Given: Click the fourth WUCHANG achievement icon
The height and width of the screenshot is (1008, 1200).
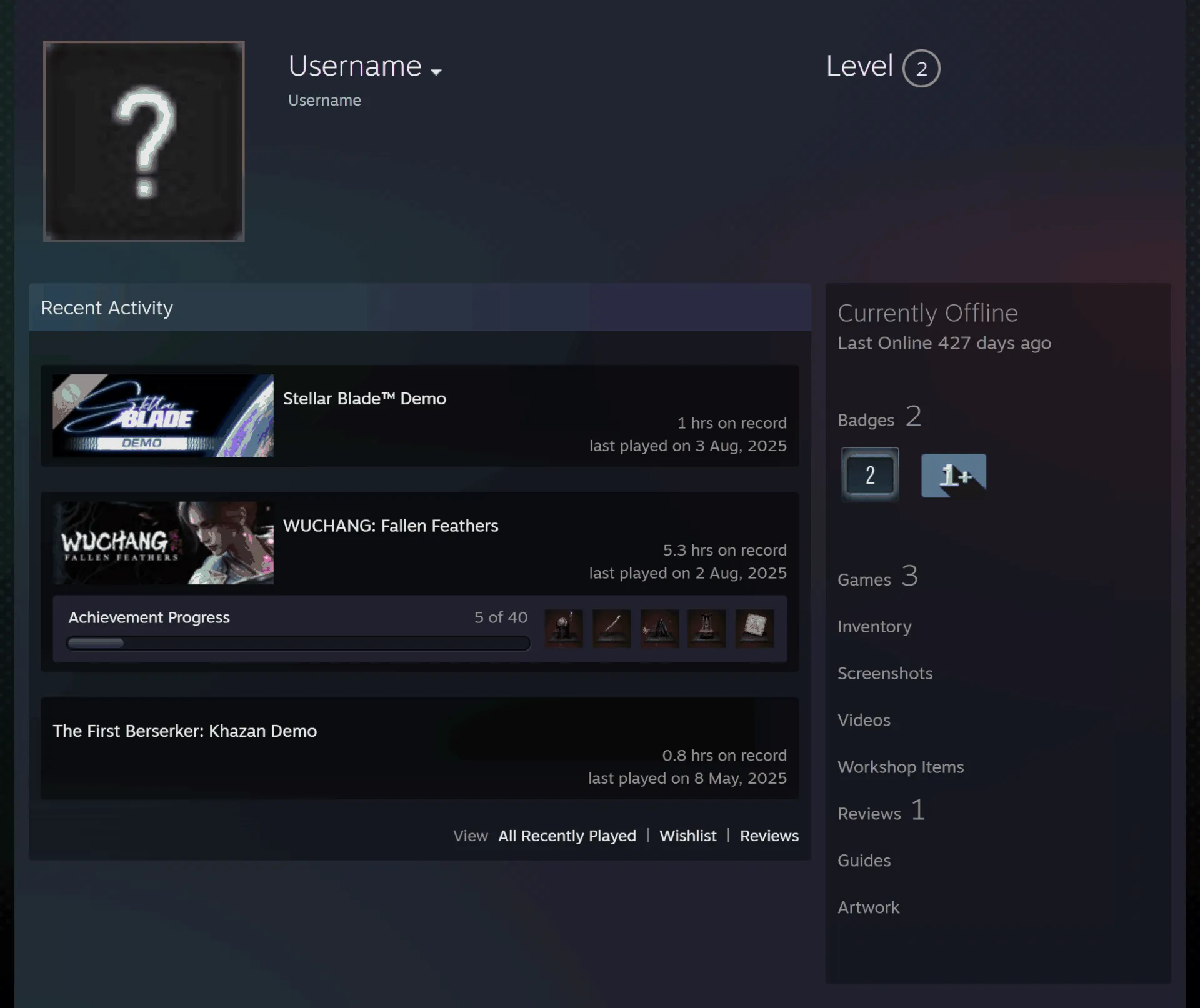Looking at the screenshot, I should [707, 628].
